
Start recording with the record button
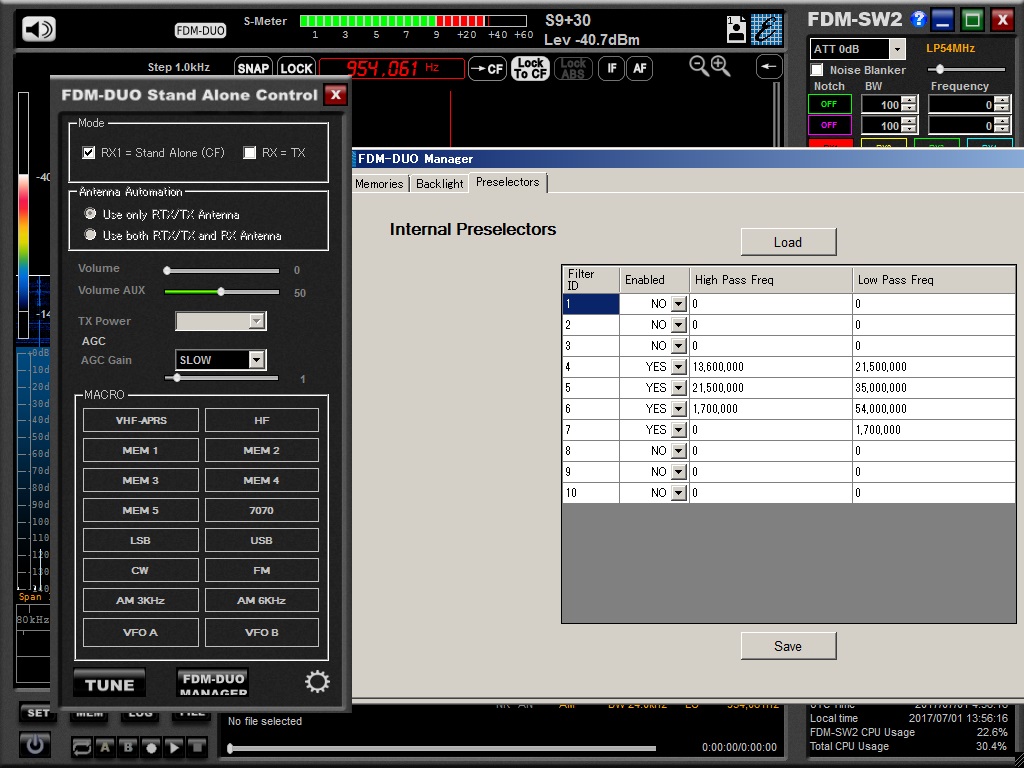(151, 746)
